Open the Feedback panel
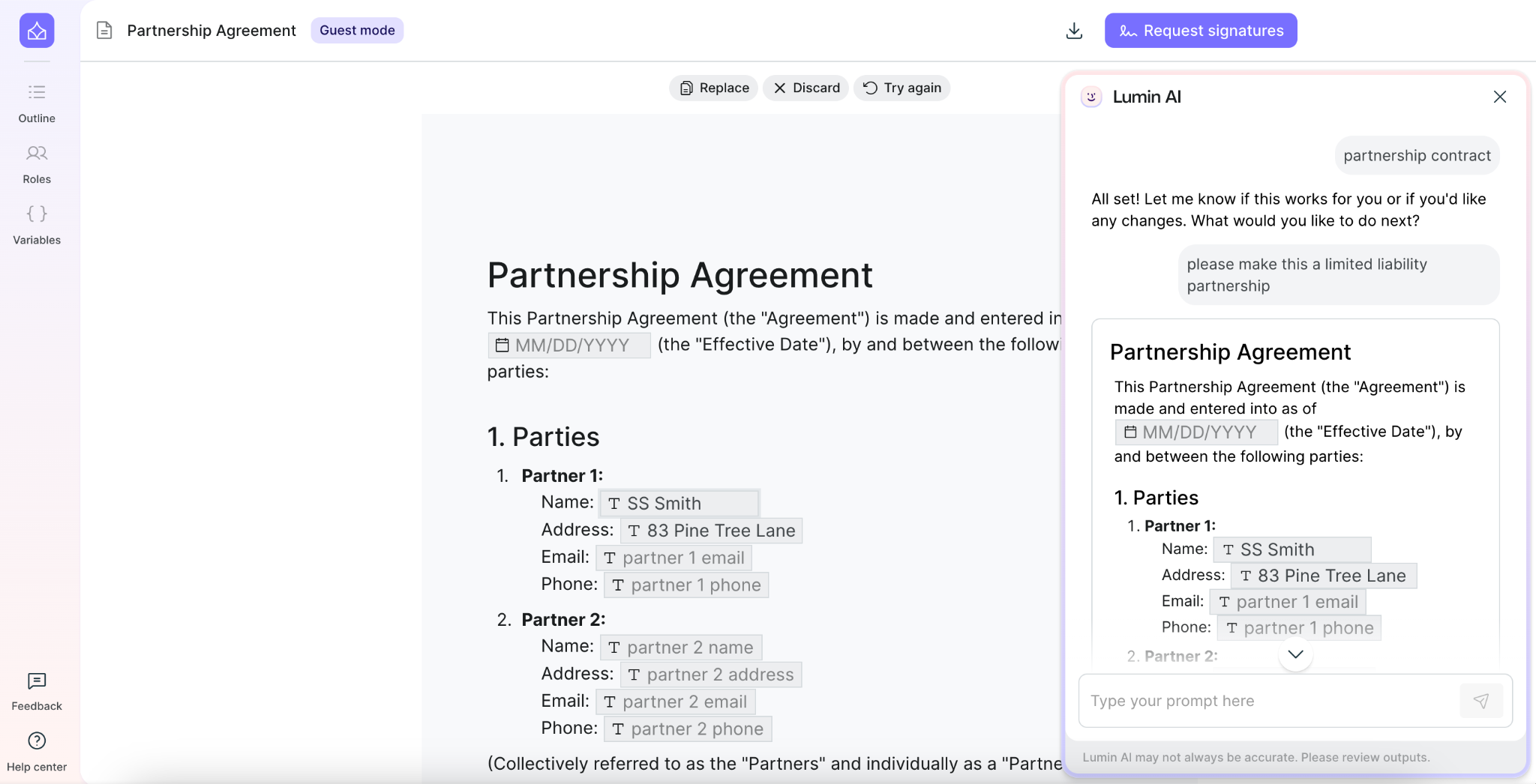This screenshot has height=784, width=1536. point(36,690)
